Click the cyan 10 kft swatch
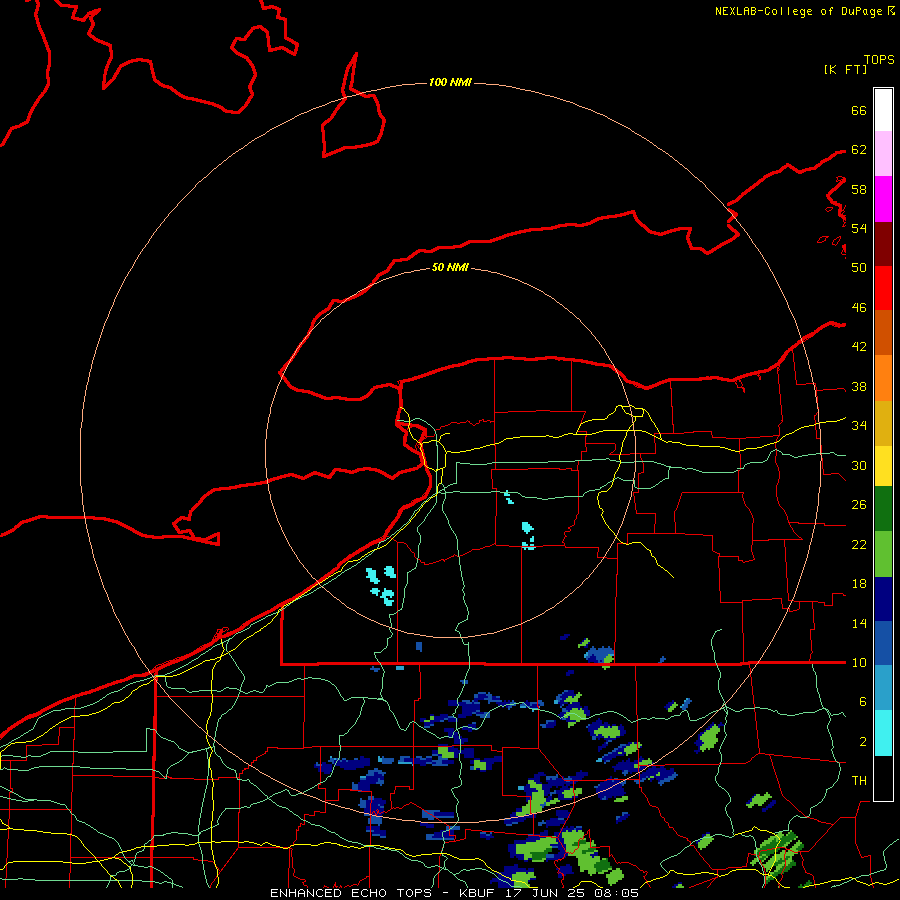 coord(883,733)
